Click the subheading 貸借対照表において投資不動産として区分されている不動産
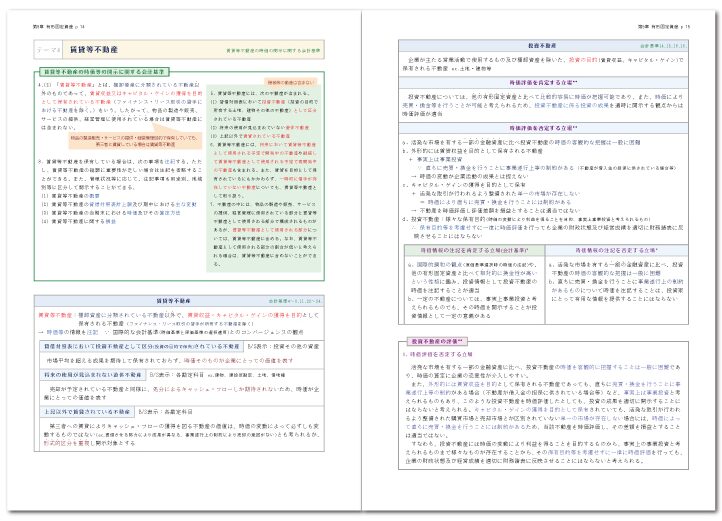The width and height of the screenshot is (722, 521). tap(141, 346)
